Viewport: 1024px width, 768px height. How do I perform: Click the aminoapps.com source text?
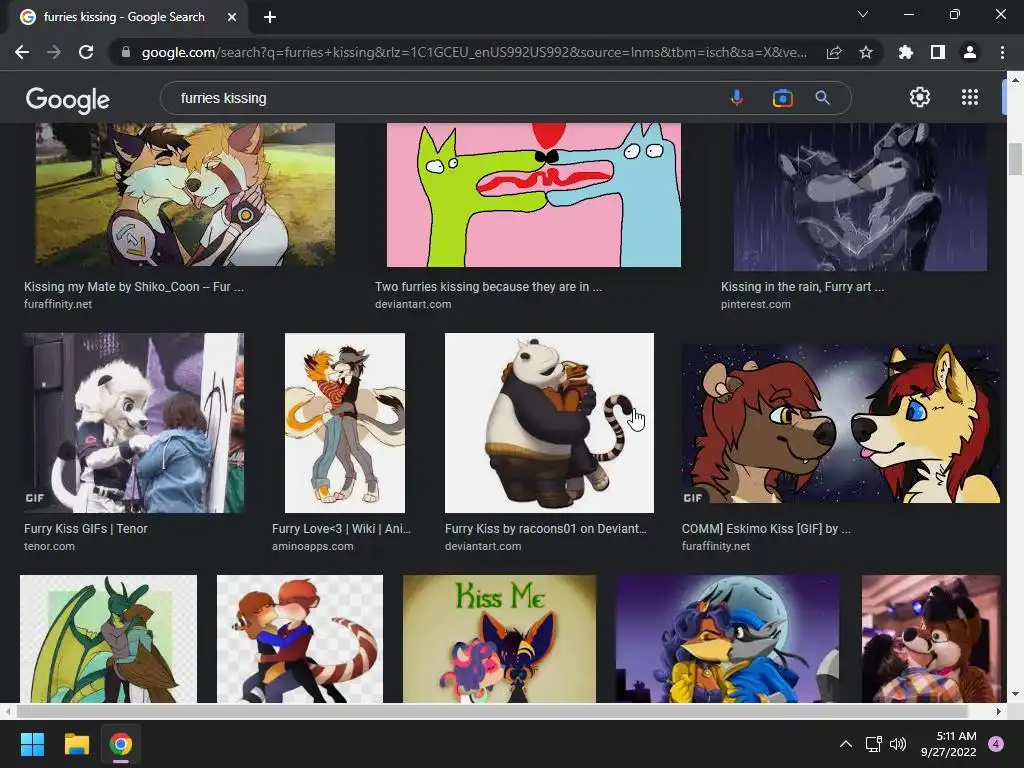click(313, 546)
